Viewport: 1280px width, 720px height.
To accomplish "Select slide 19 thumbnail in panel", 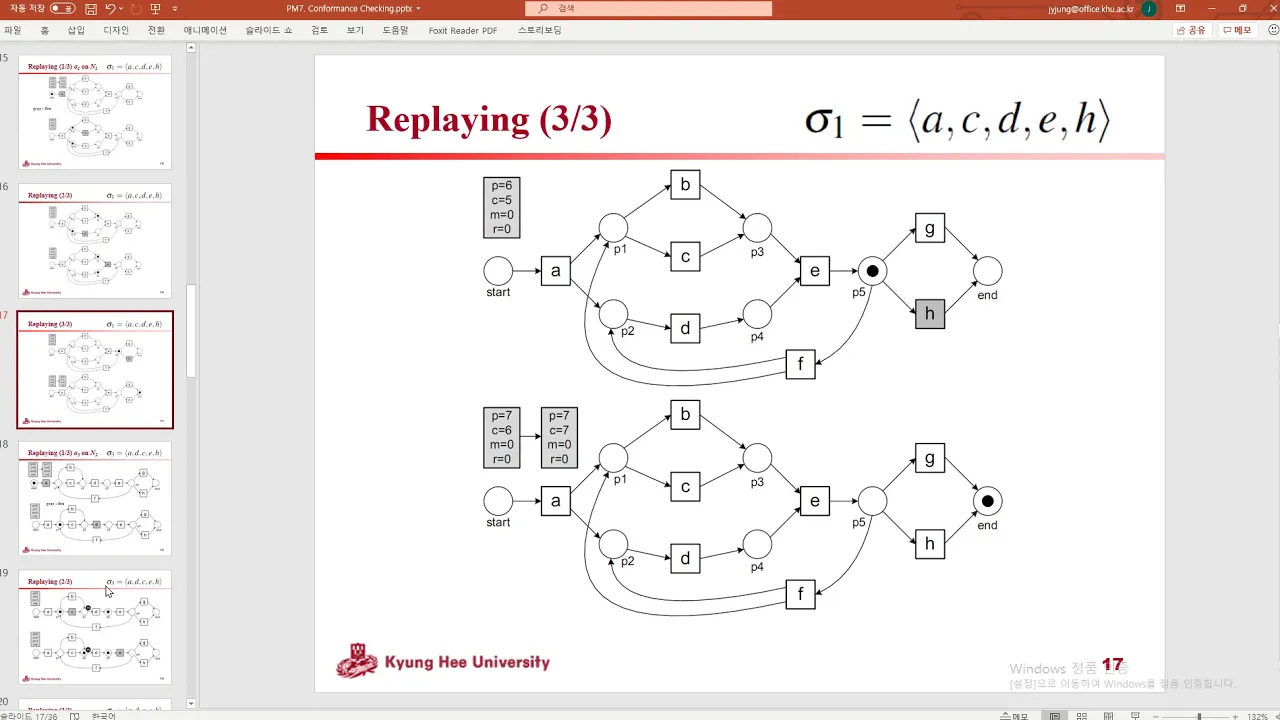I will [95, 628].
